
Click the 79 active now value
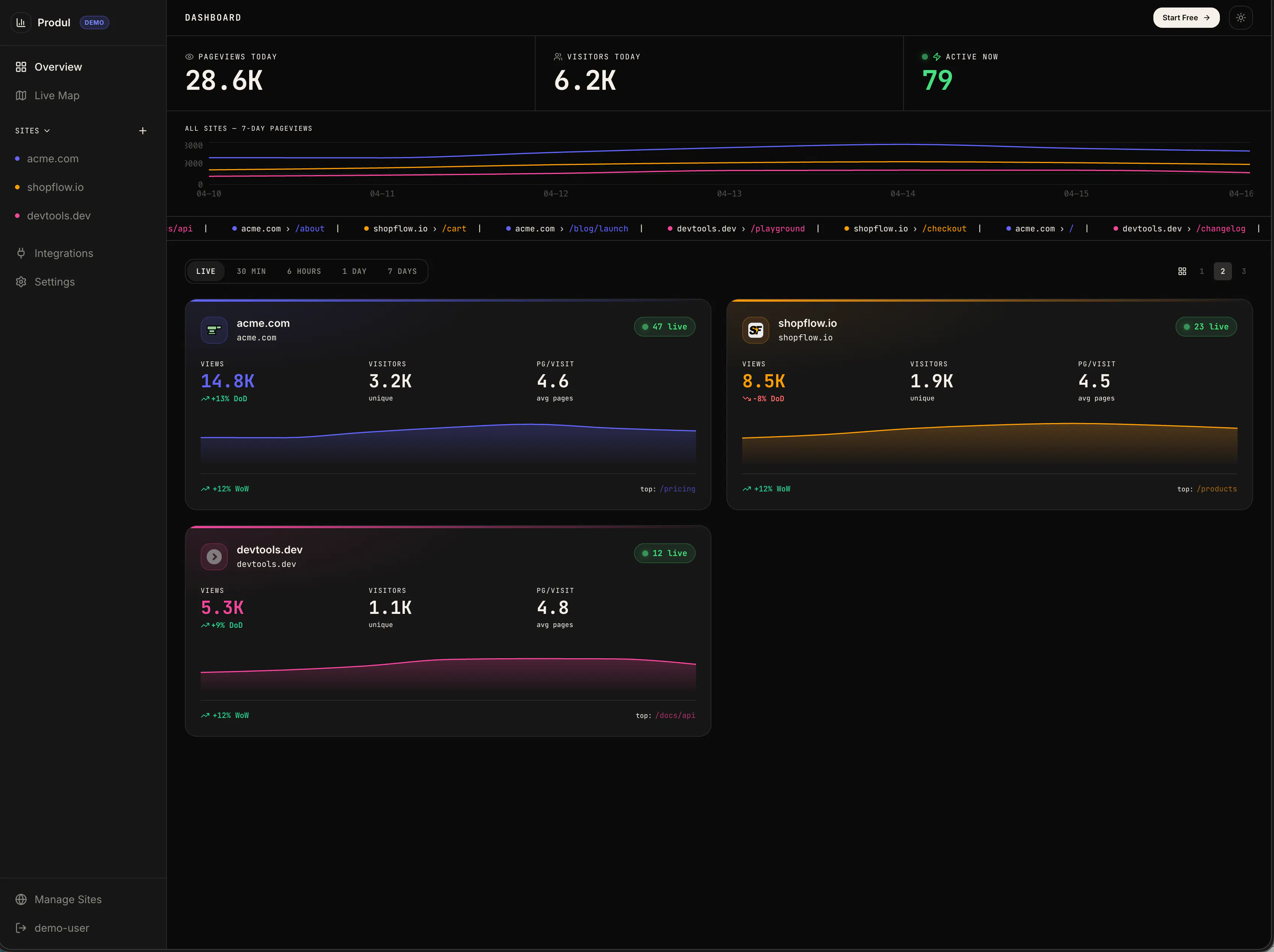(937, 81)
